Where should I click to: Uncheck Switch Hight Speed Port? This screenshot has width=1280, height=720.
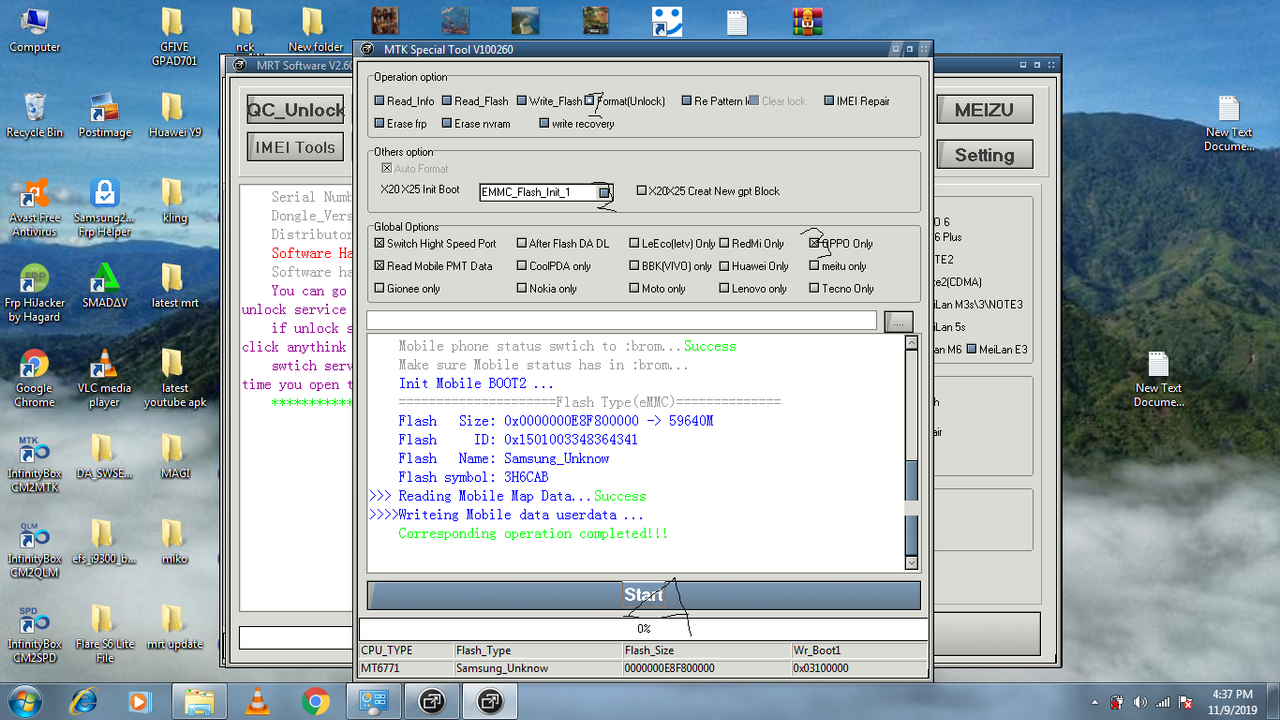pos(380,243)
